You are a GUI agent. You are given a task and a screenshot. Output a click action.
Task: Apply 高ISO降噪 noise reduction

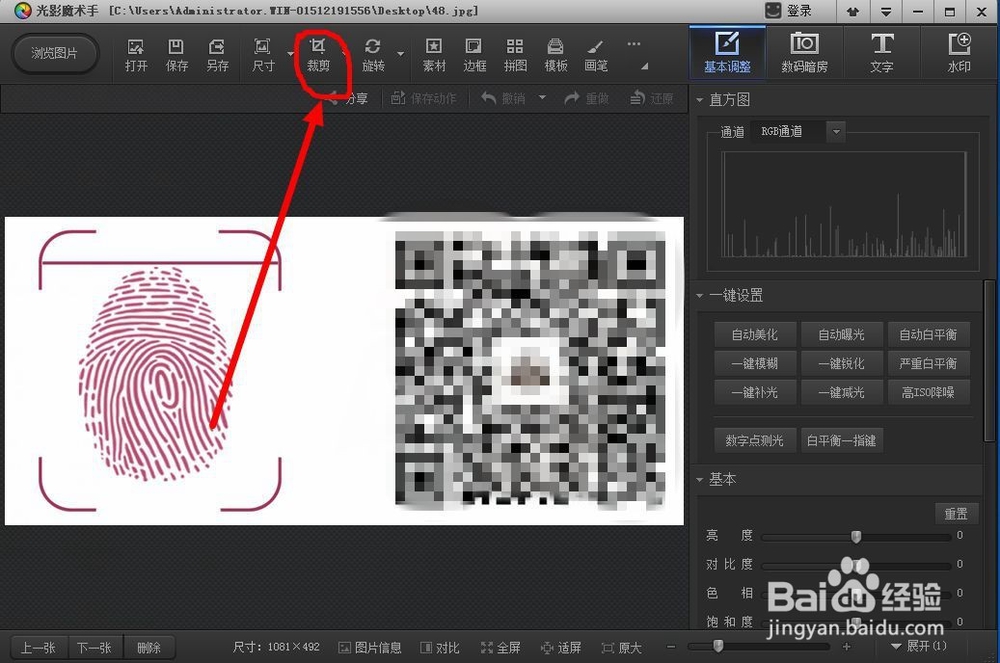click(929, 392)
